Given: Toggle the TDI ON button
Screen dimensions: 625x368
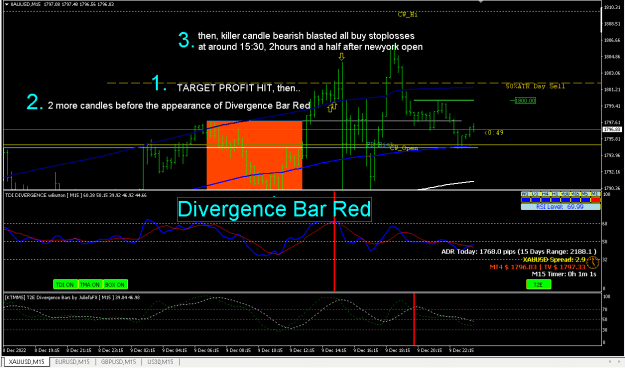Looking at the screenshot, I should pyautogui.click(x=65, y=284).
